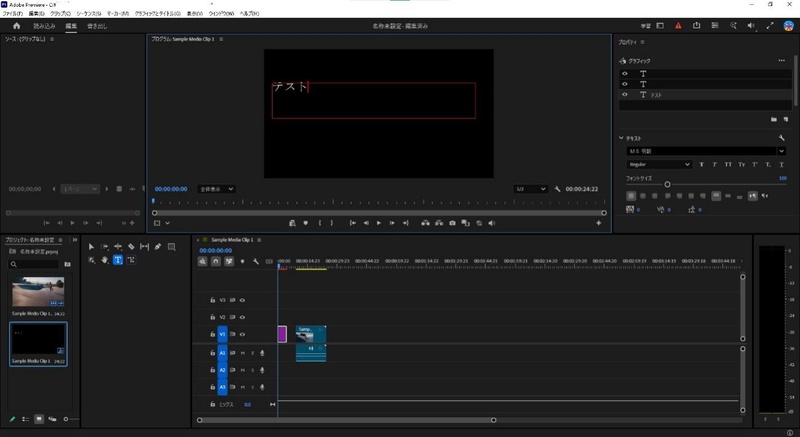Click Export Frame camera icon
This screenshot has height=437, width=800.
coord(452,223)
